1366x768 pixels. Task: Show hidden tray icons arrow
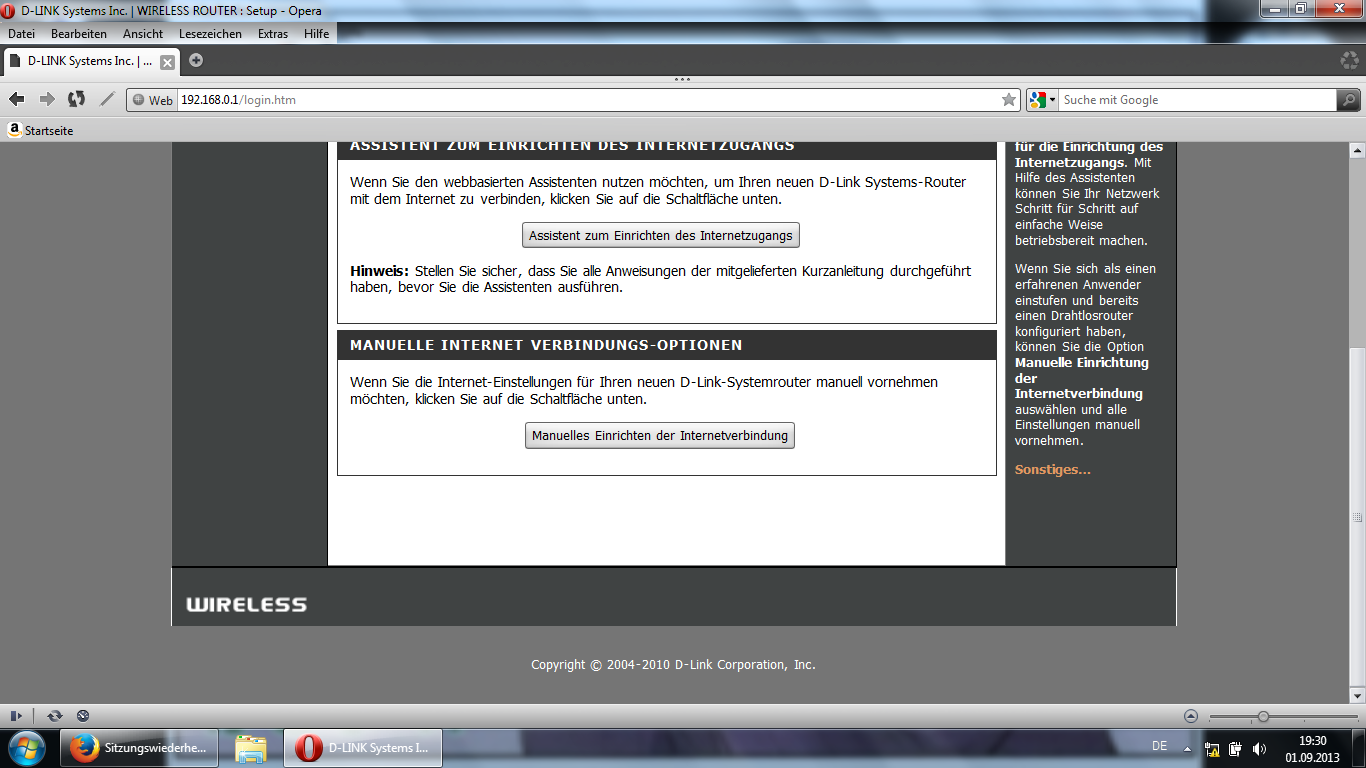click(1187, 747)
